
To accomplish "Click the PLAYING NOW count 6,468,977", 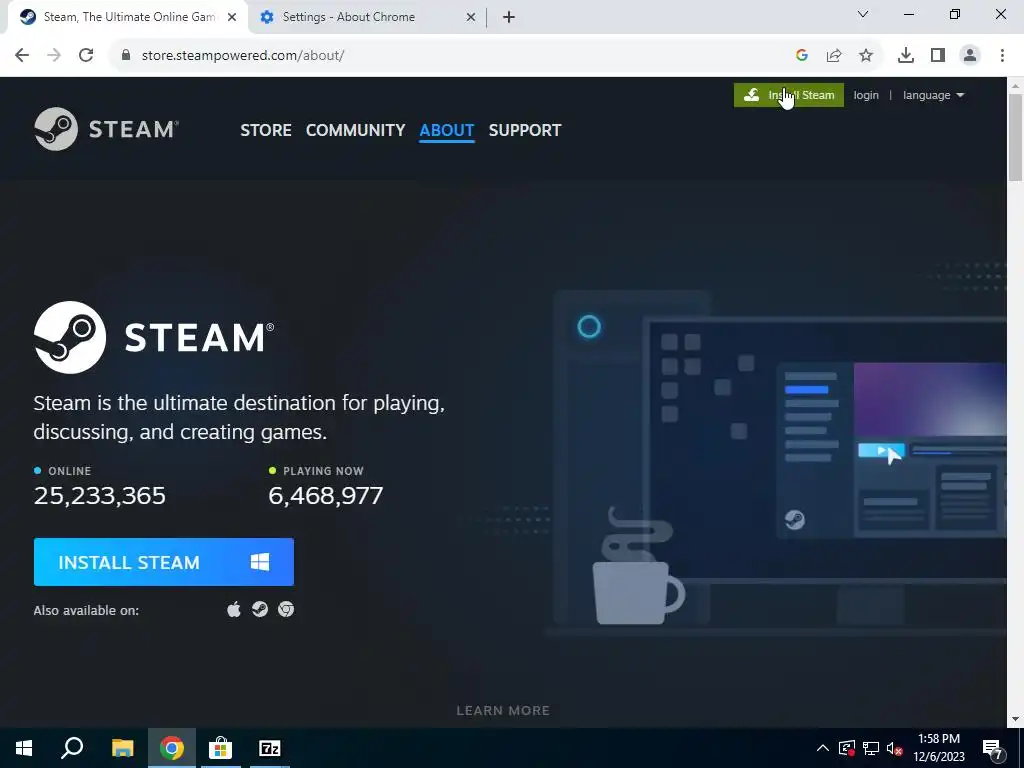I will [x=325, y=496].
